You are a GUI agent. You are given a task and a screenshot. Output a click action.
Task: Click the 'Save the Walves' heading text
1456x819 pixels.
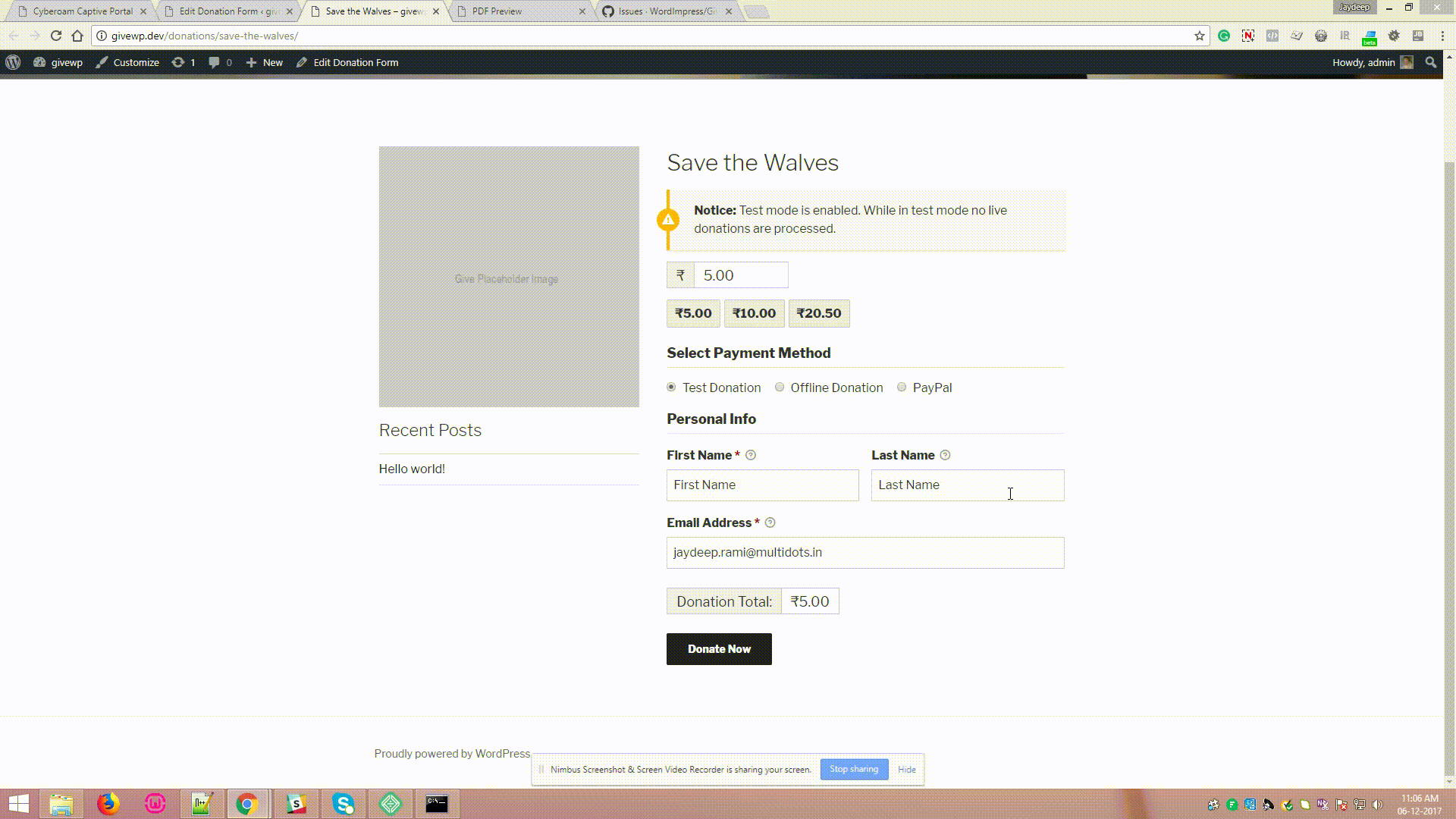[x=752, y=163]
